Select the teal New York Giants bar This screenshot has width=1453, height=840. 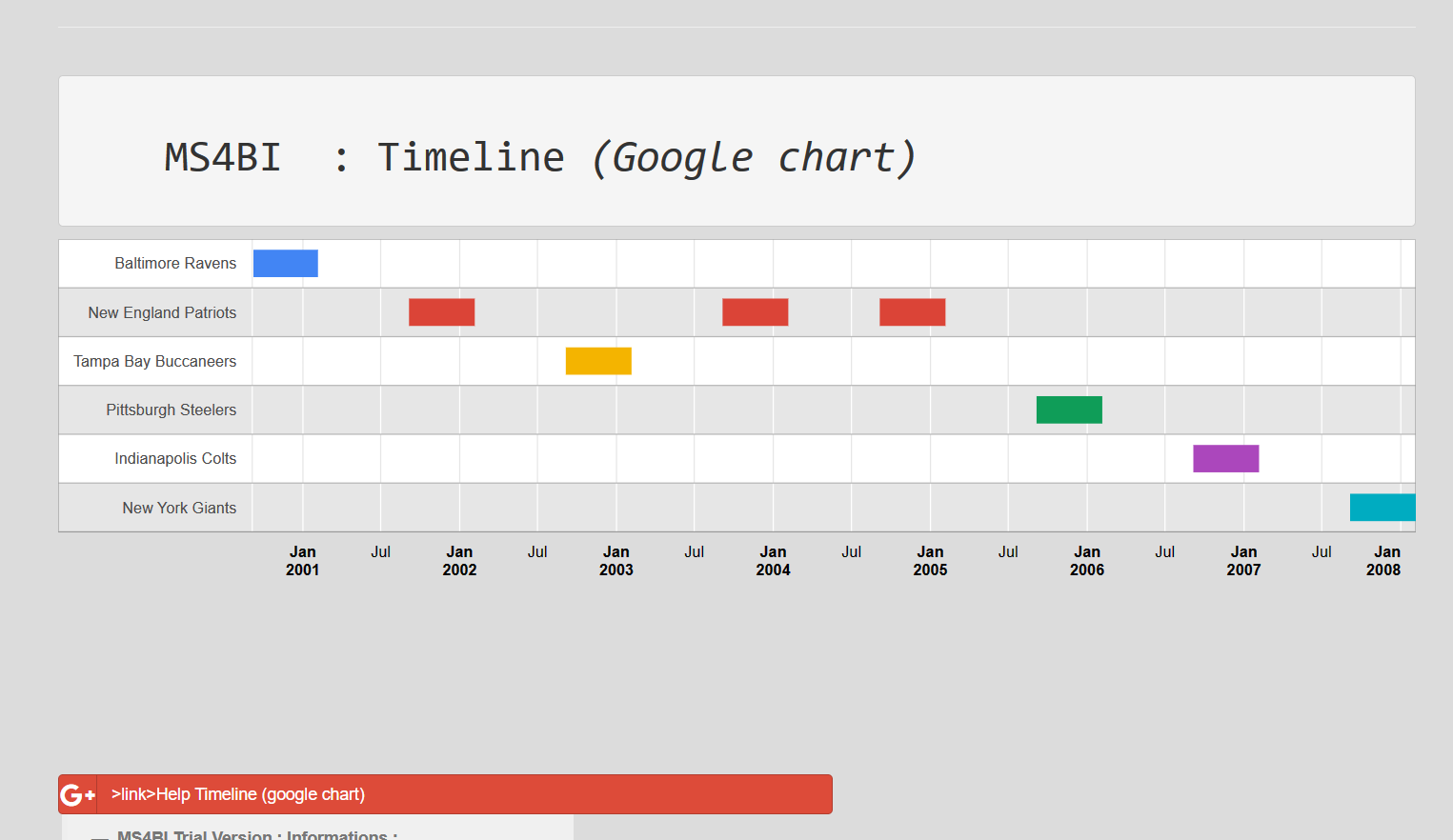point(1382,508)
